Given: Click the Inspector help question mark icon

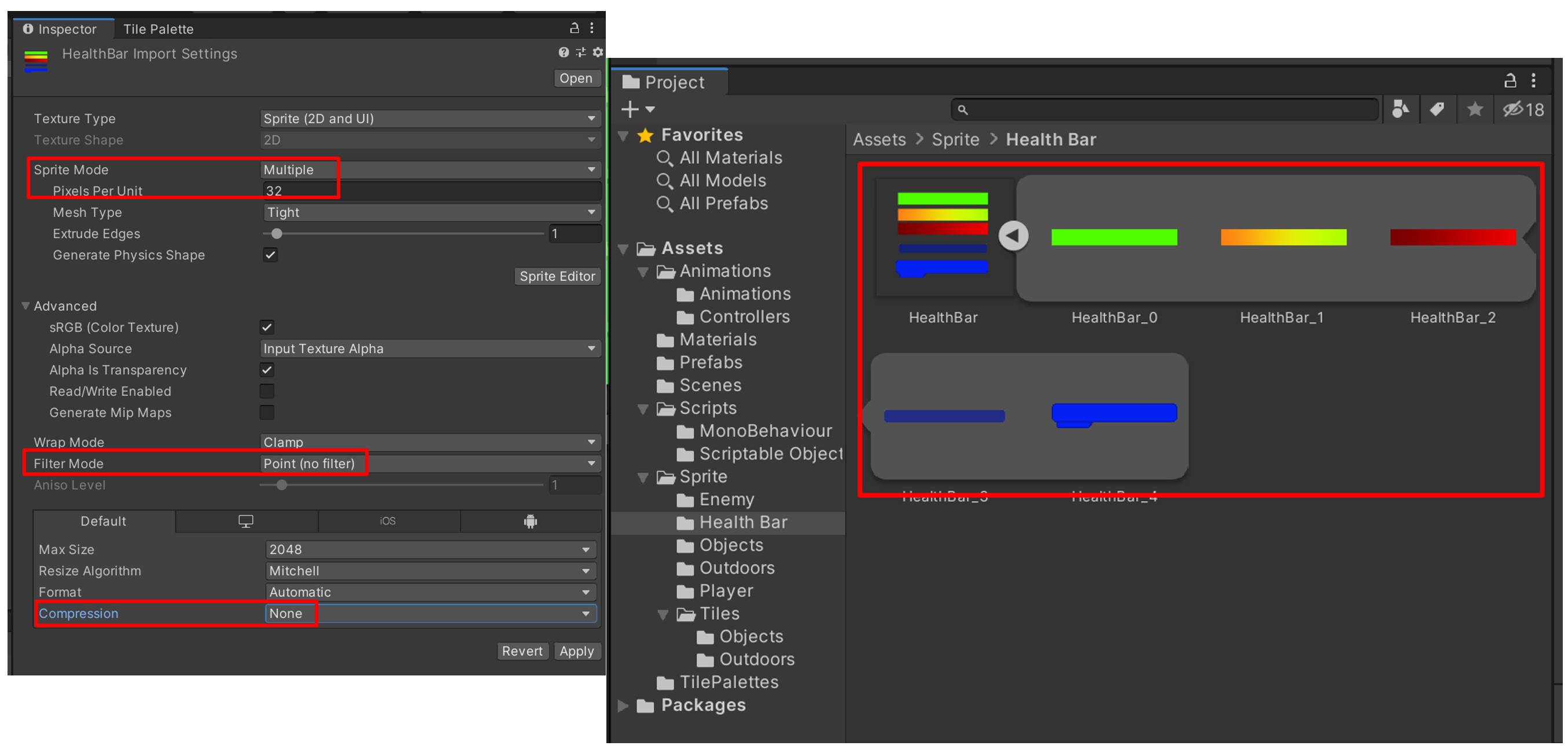Looking at the screenshot, I should 563,52.
